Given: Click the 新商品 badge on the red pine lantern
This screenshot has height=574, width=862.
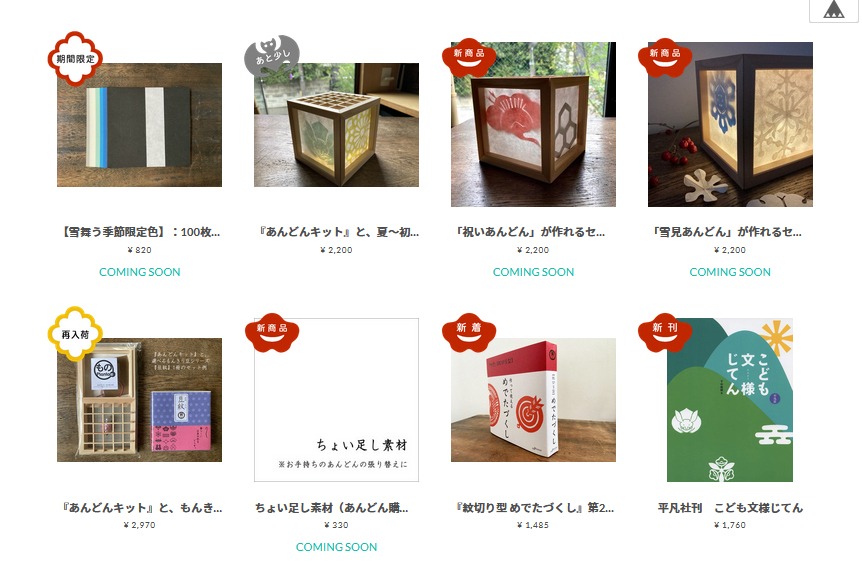Looking at the screenshot, I should (x=469, y=57).
